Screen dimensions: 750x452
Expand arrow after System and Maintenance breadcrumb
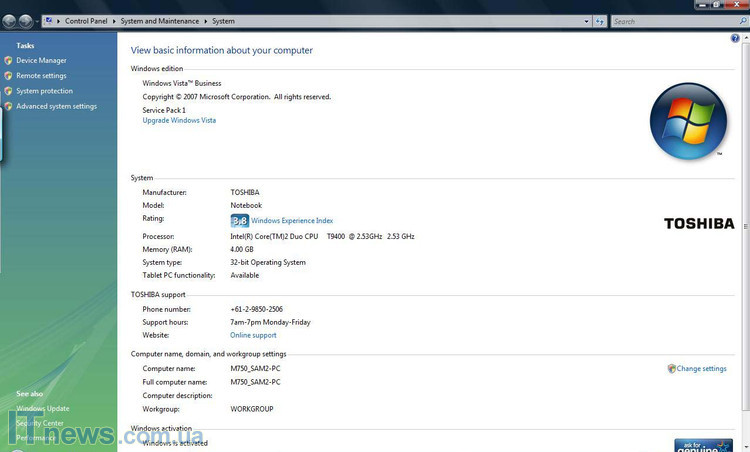click(x=206, y=20)
